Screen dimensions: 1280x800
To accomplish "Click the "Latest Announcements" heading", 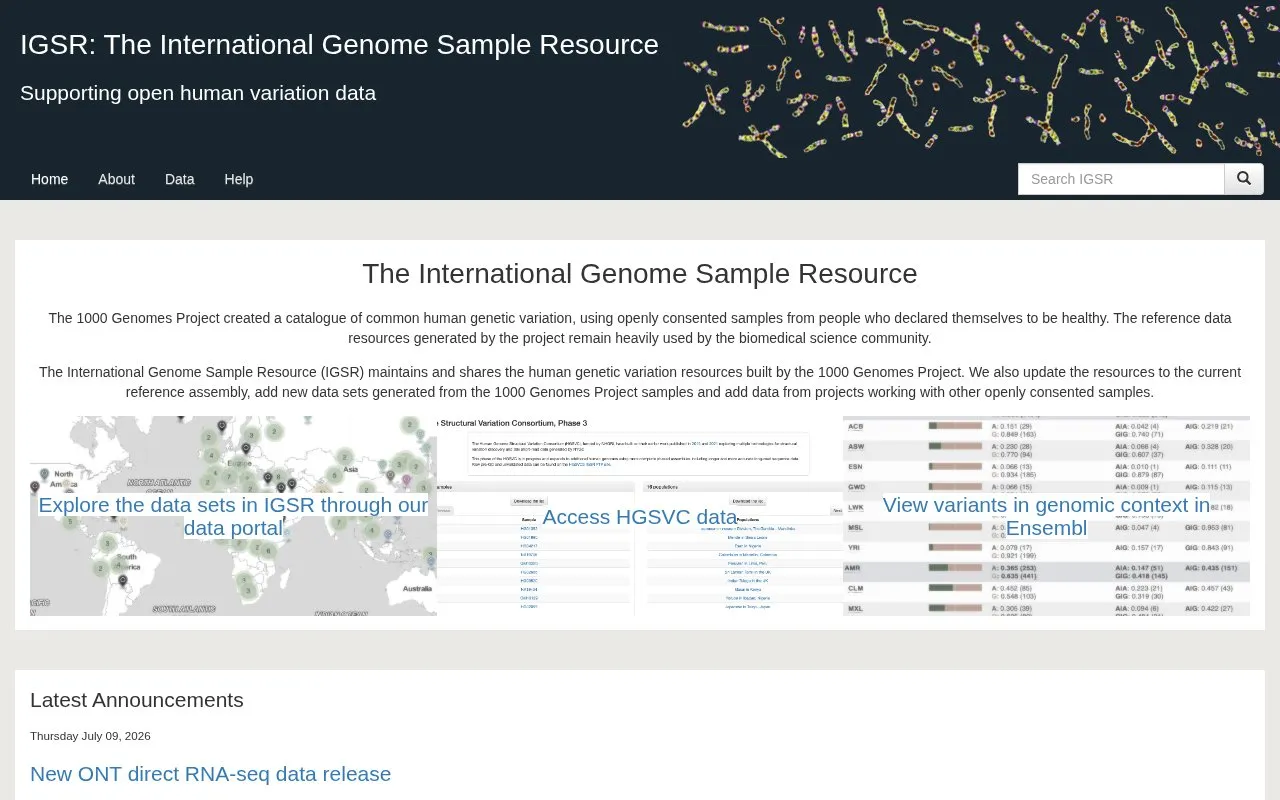I will click(x=137, y=700).
